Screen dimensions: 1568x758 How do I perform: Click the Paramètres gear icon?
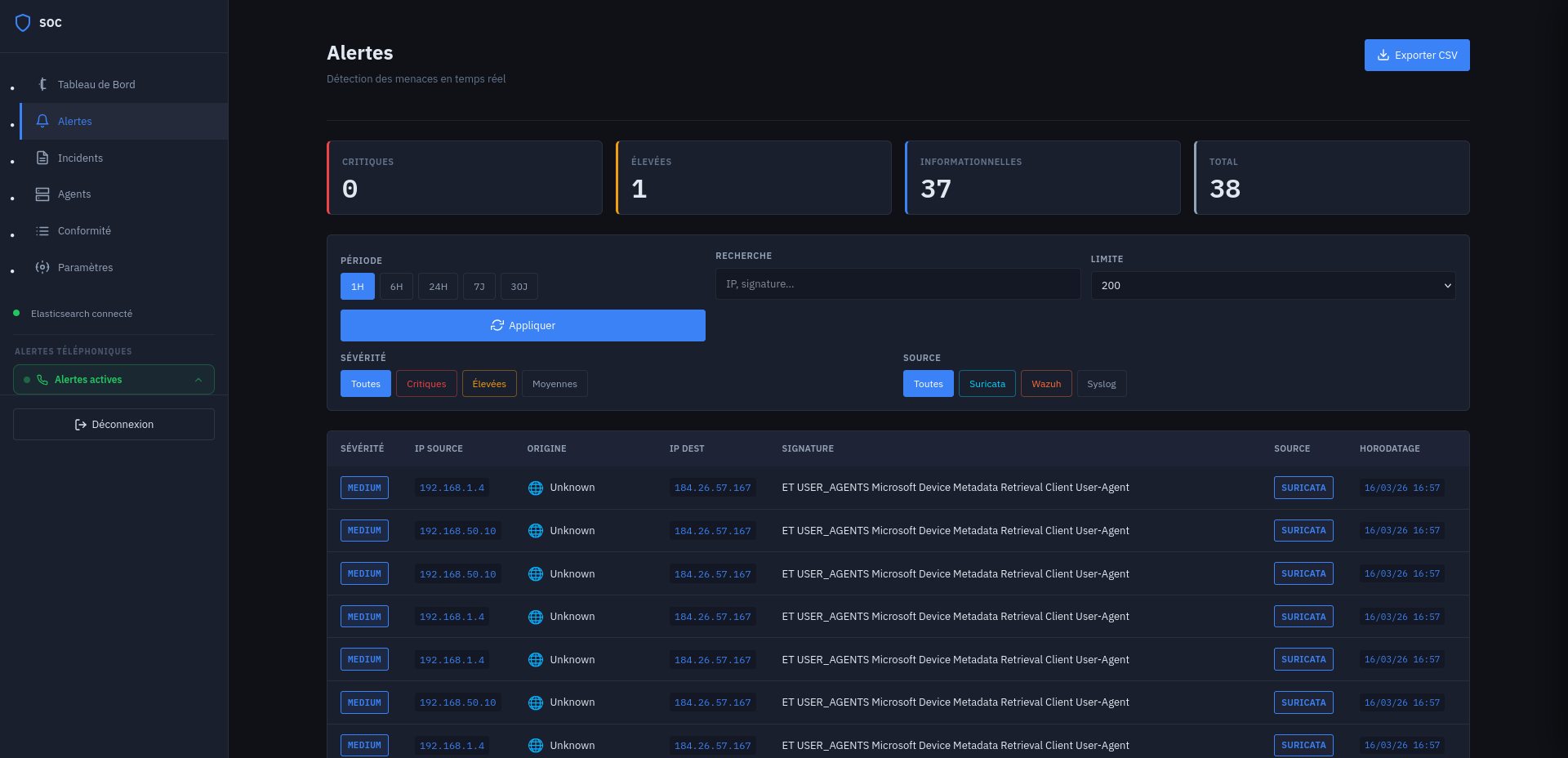tap(42, 267)
